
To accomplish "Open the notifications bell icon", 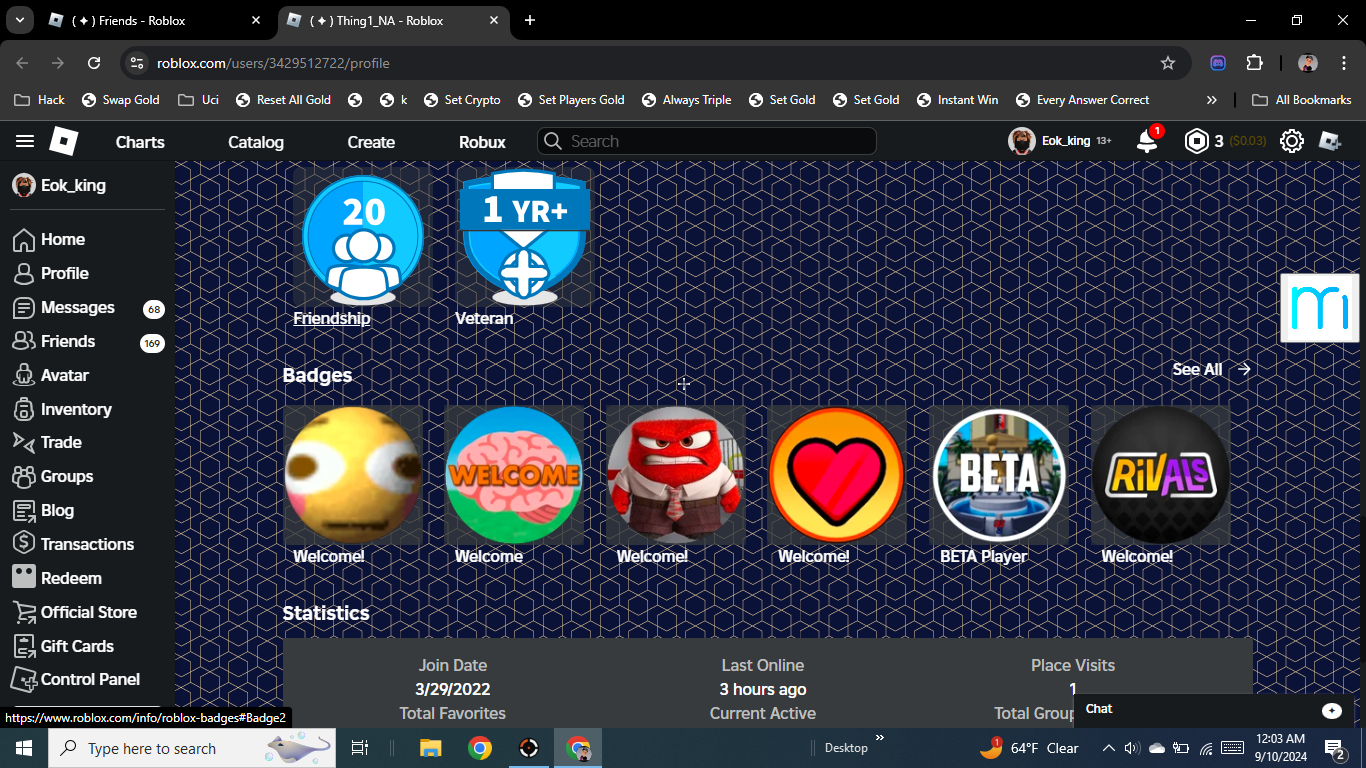I will pyautogui.click(x=1148, y=141).
